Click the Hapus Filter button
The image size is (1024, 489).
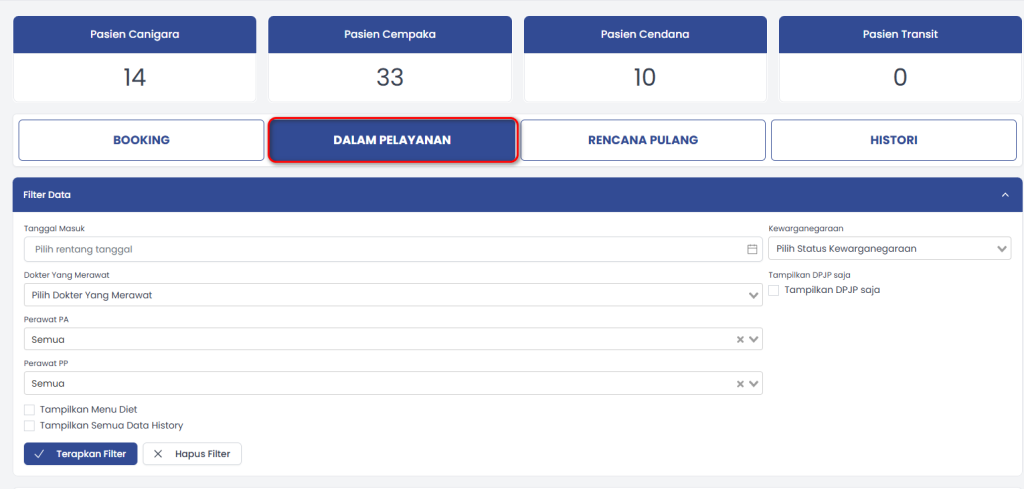tap(192, 454)
